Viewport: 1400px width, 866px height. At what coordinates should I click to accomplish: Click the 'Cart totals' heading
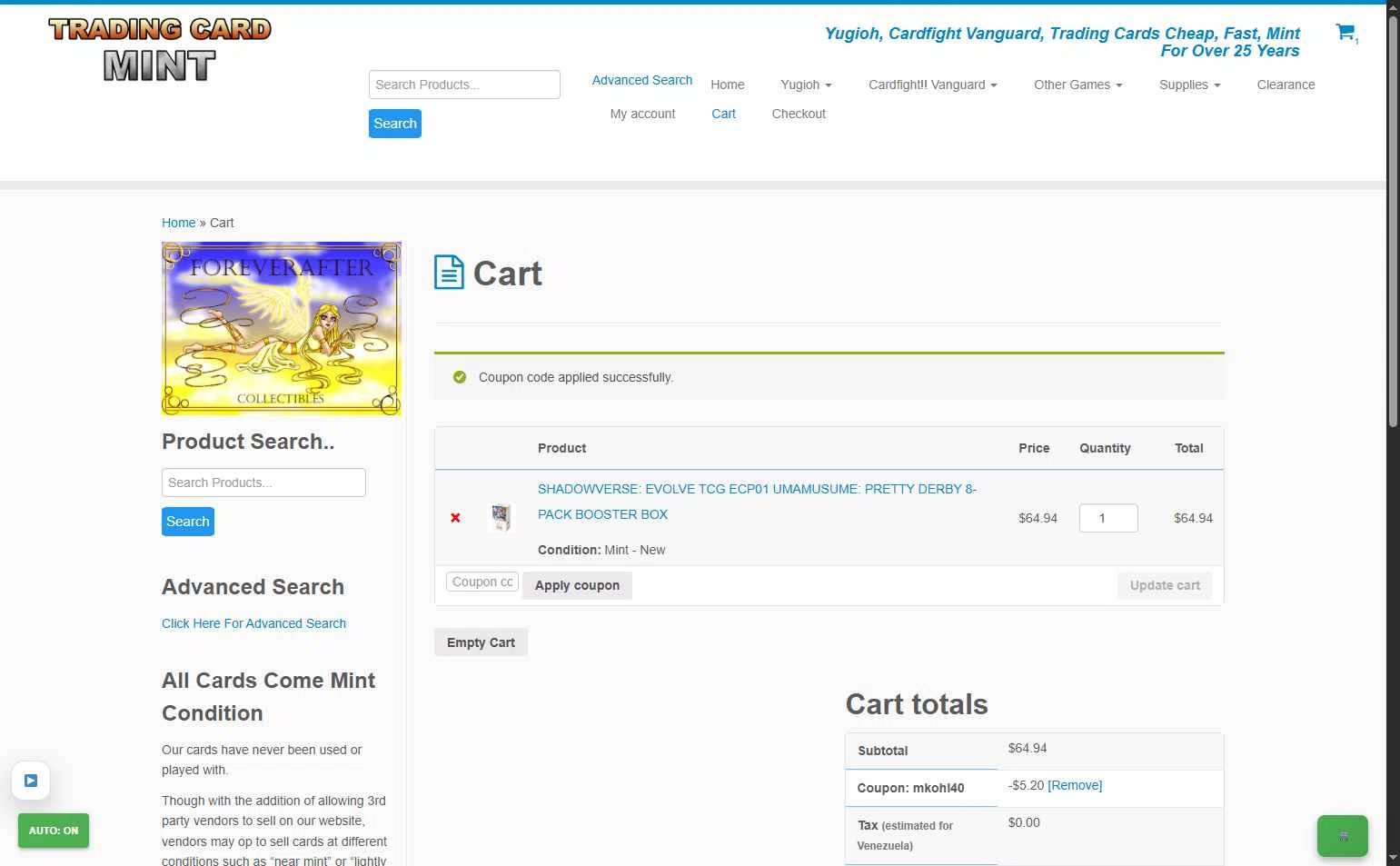tap(917, 704)
